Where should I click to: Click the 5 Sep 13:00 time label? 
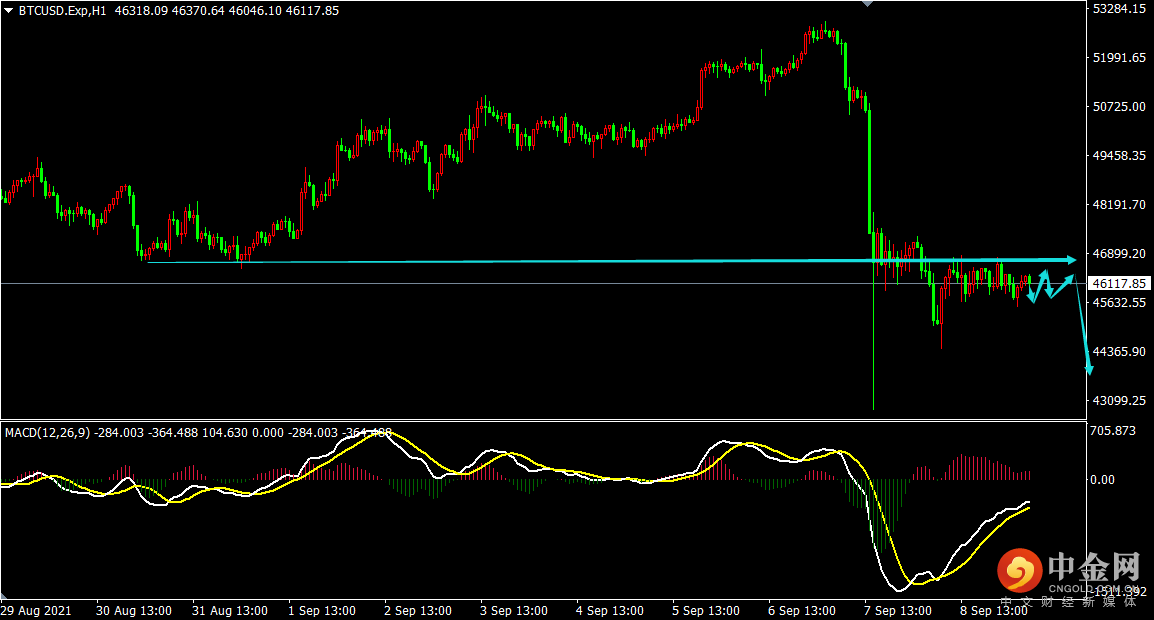click(706, 611)
